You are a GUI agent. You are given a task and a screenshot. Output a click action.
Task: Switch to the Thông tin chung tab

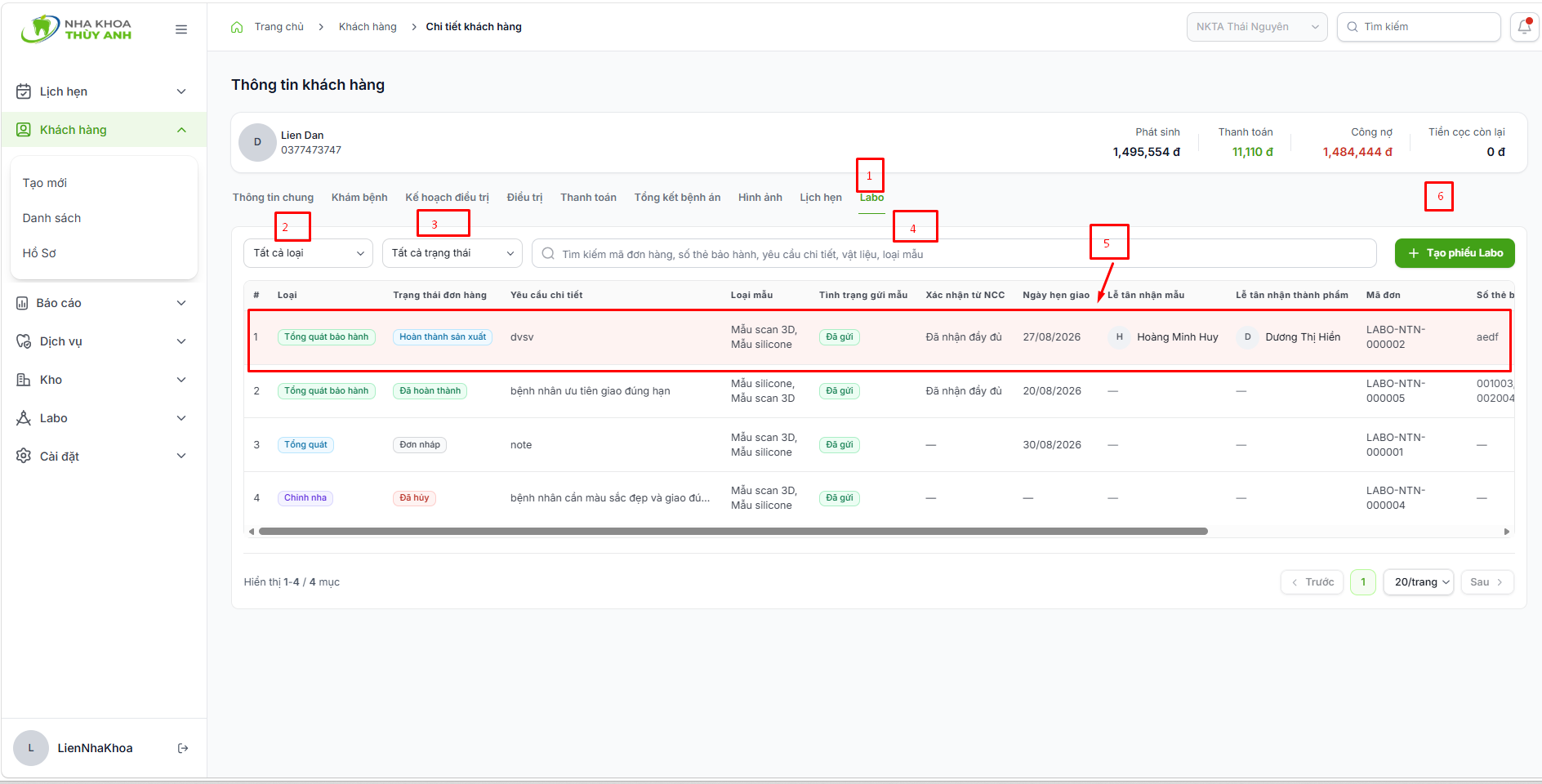point(273,198)
